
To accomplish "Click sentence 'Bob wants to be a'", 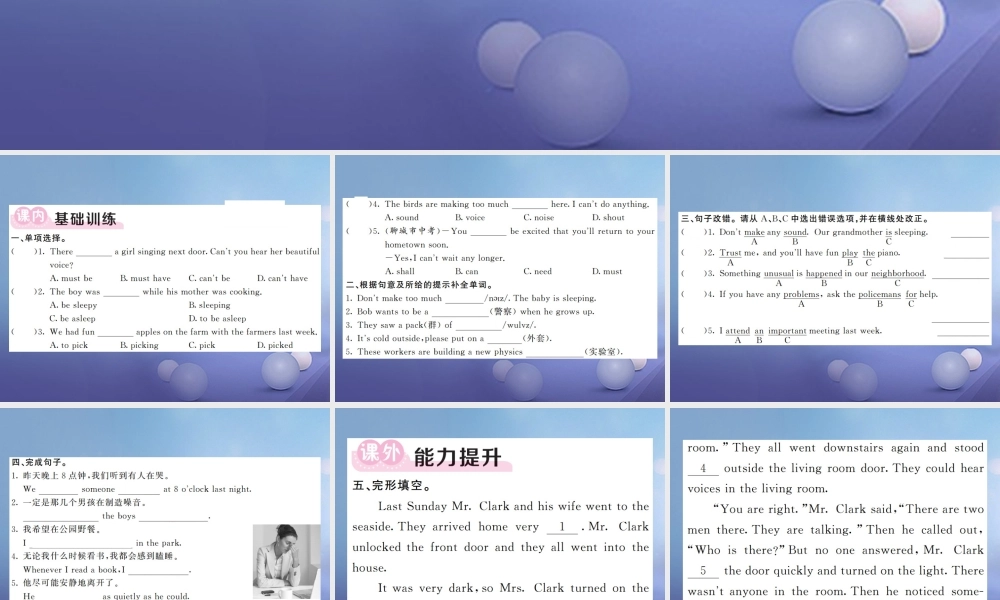I will tap(470, 311).
